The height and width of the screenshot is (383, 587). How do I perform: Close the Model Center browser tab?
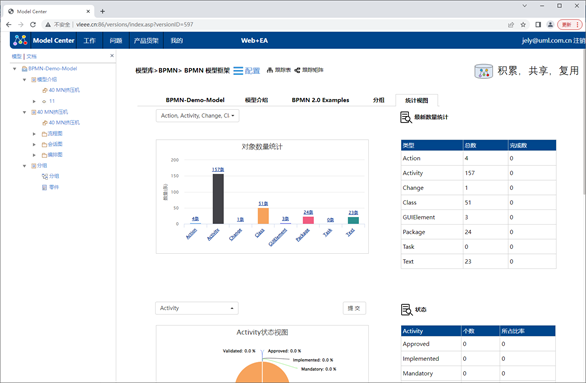point(88,11)
